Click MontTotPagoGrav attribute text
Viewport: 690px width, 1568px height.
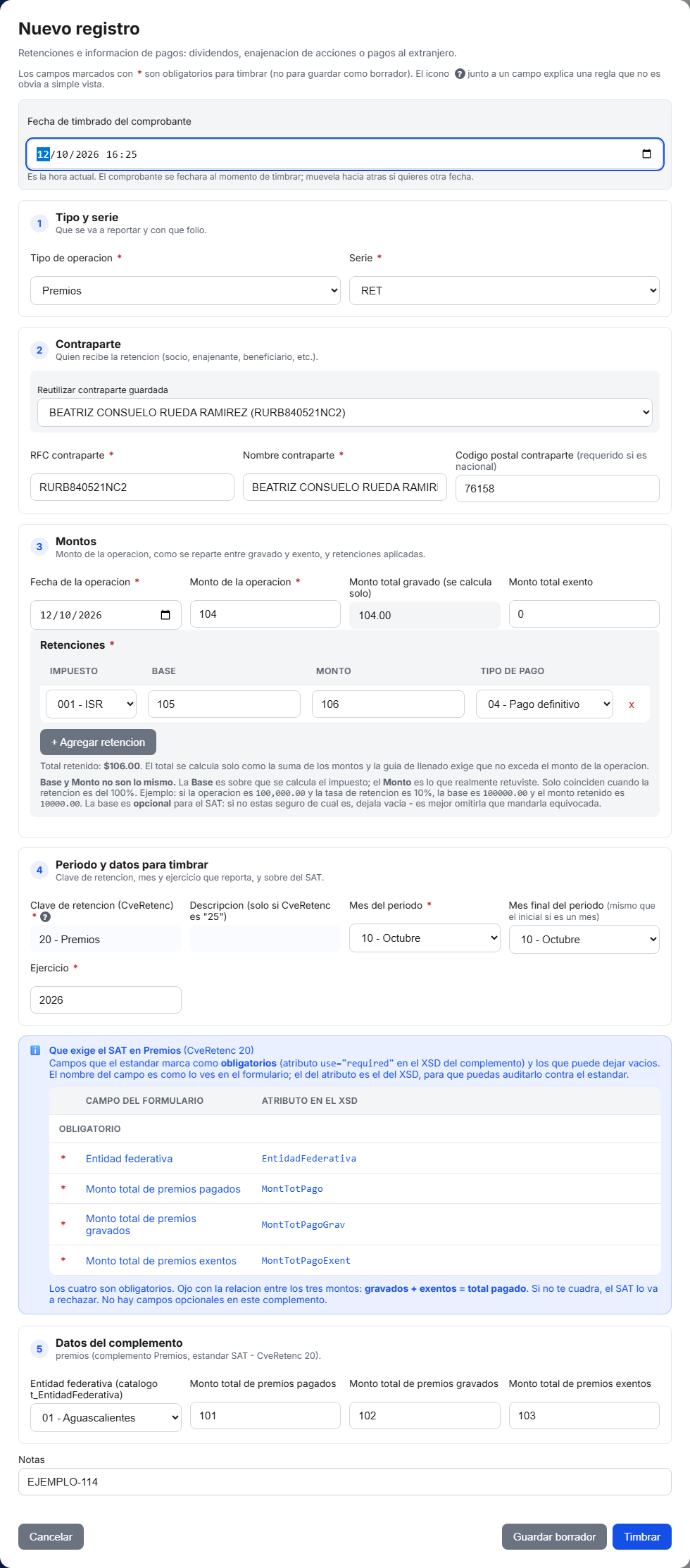(303, 1225)
